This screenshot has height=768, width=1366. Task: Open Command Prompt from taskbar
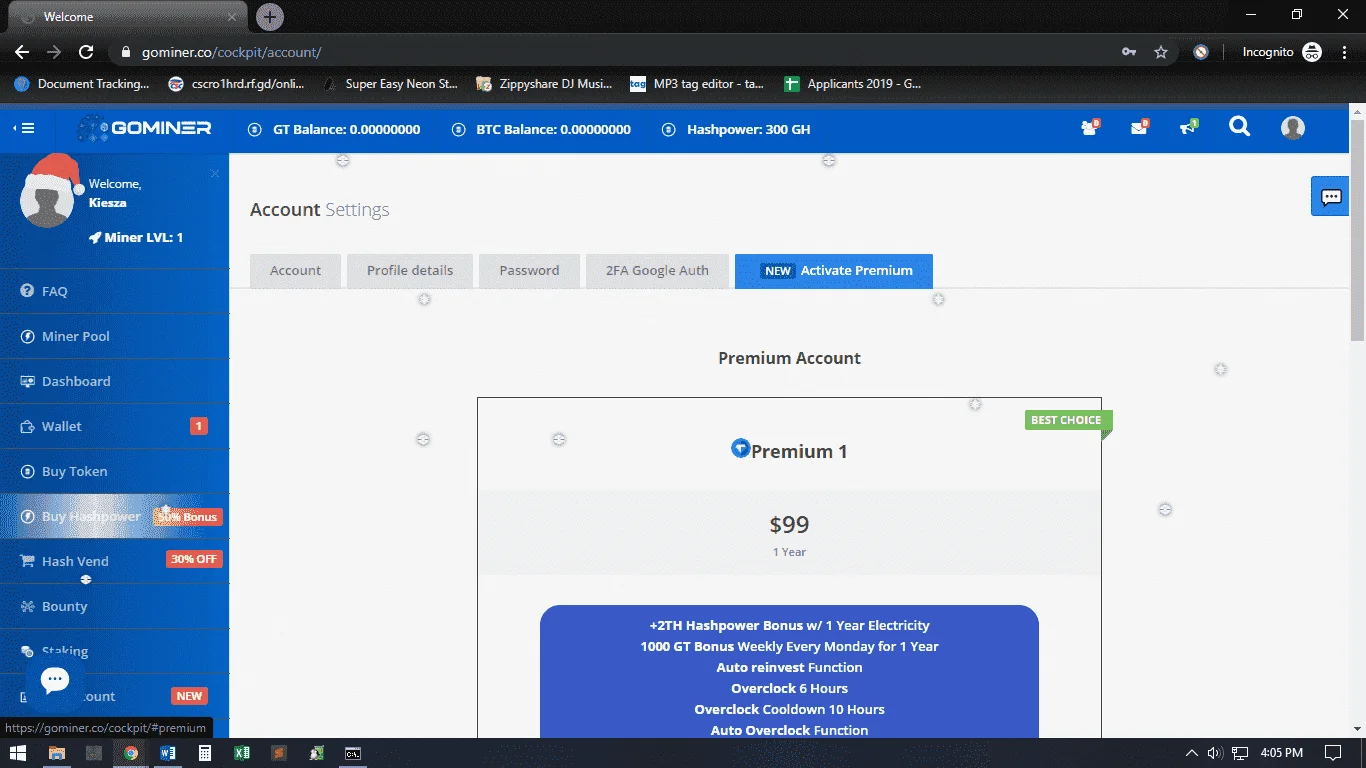353,753
